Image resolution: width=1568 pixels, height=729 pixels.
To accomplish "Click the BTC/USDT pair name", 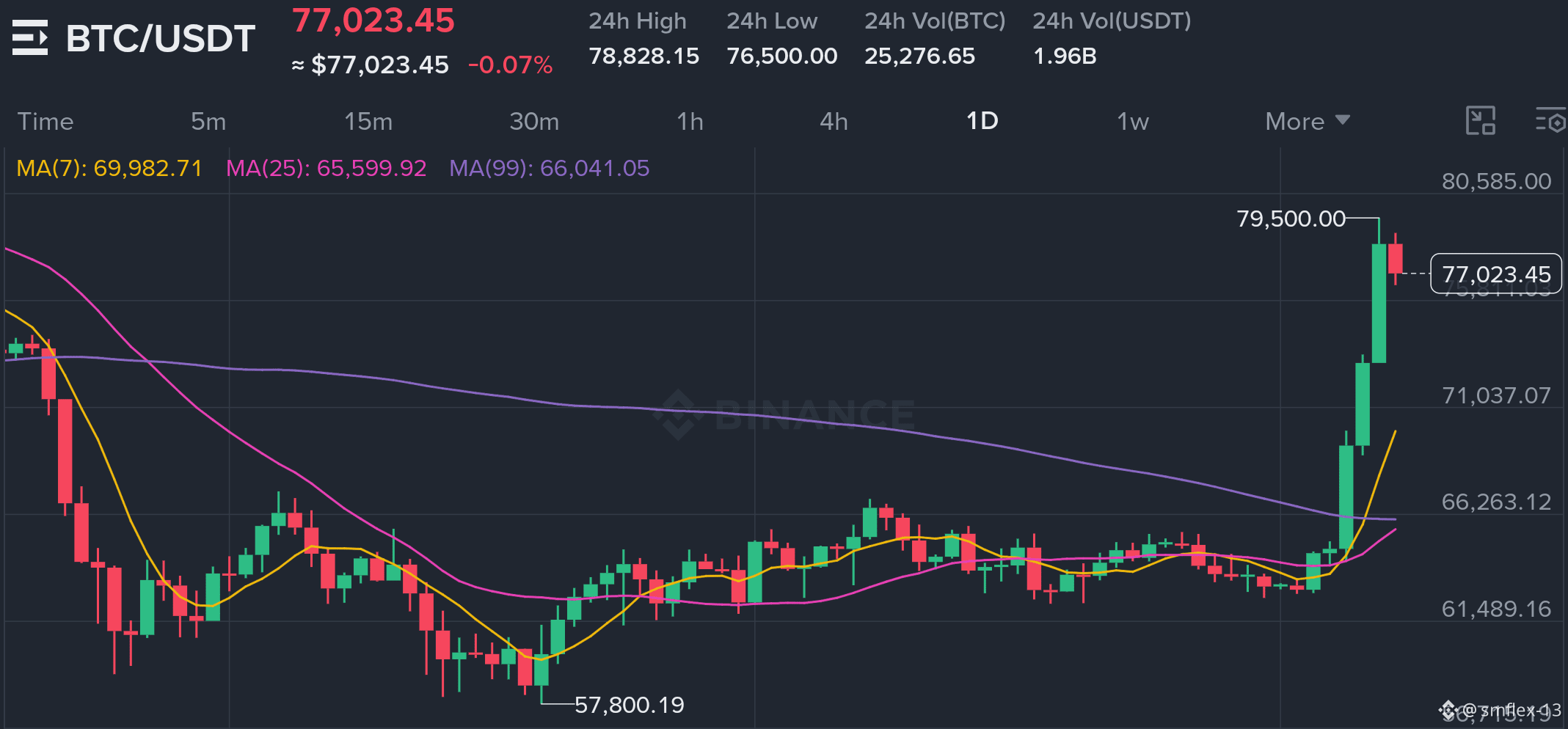I will point(161,39).
